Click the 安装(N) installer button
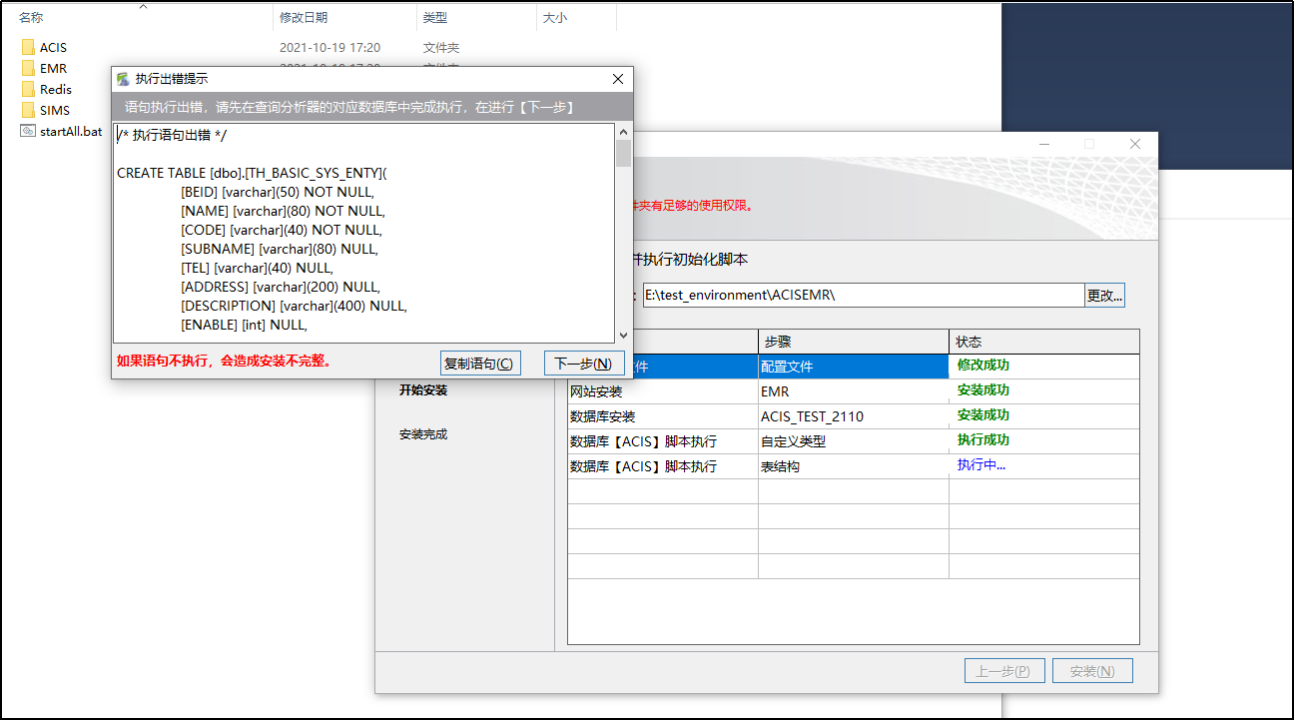Image resolution: width=1296 pixels, height=721 pixels. (1093, 671)
